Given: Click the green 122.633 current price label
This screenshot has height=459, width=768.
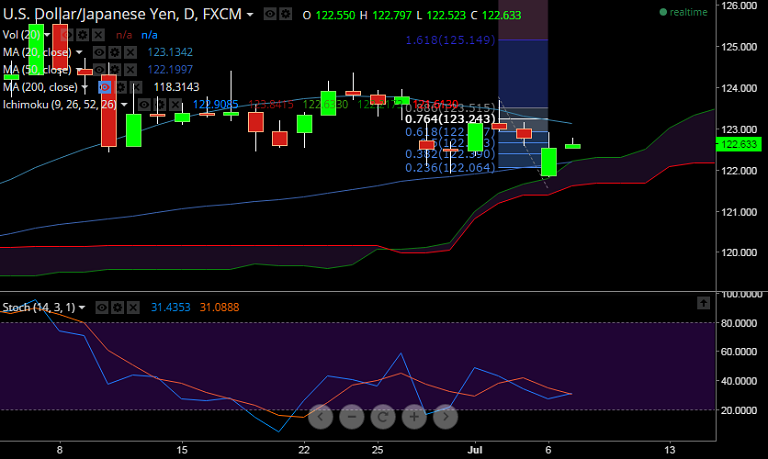Looking at the screenshot, I should (739, 145).
